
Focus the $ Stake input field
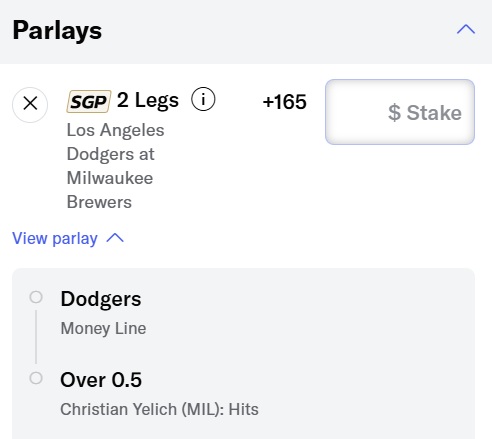[x=400, y=112]
